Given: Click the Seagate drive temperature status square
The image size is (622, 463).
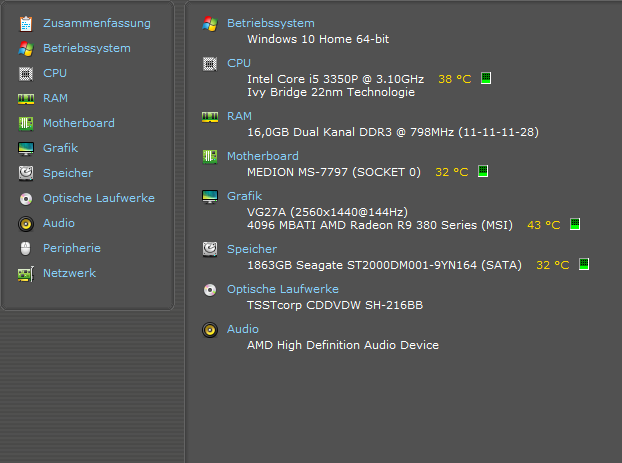Looking at the screenshot, I should click(x=584, y=265).
